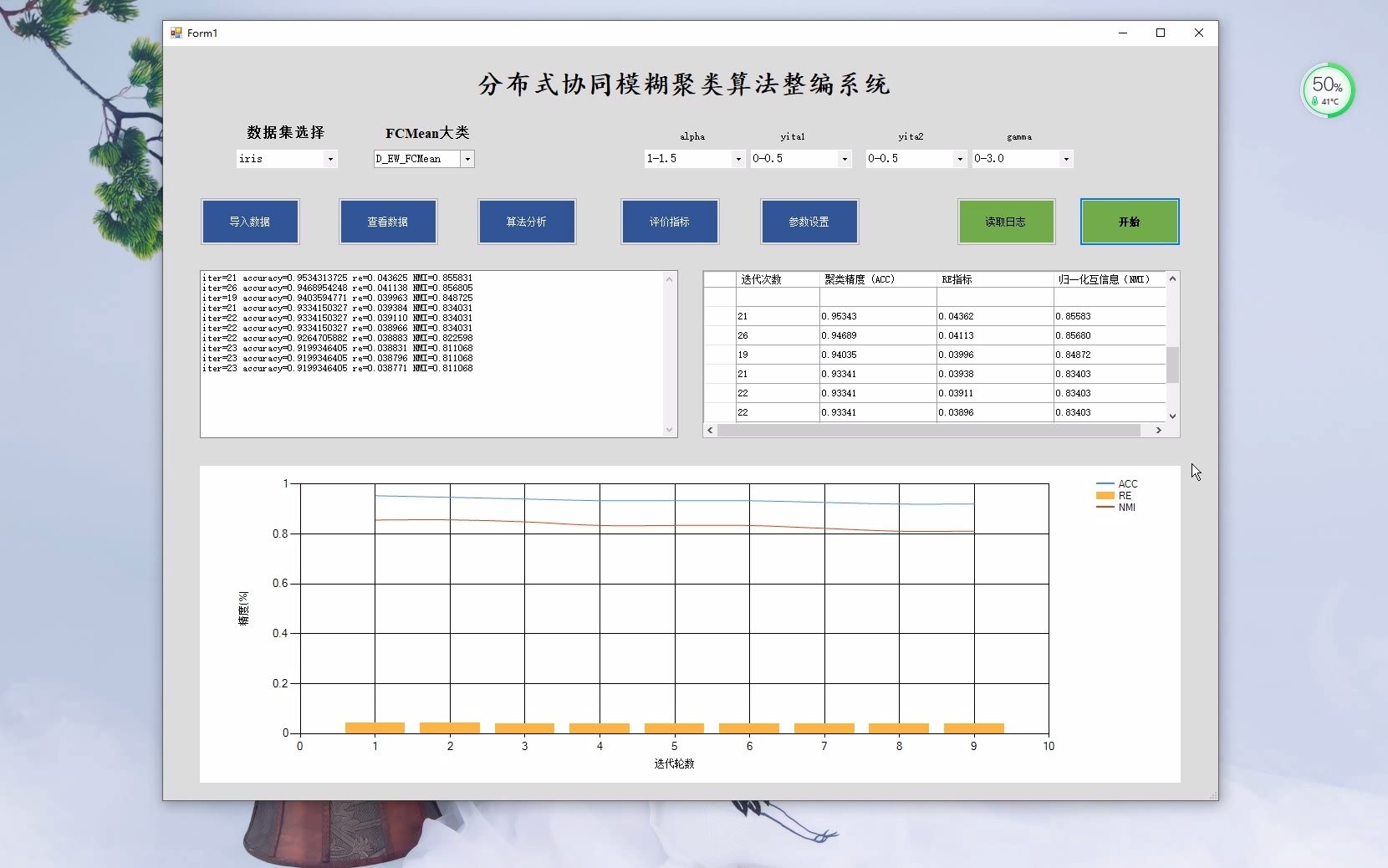Click the green 读取日志 button

click(x=1006, y=221)
